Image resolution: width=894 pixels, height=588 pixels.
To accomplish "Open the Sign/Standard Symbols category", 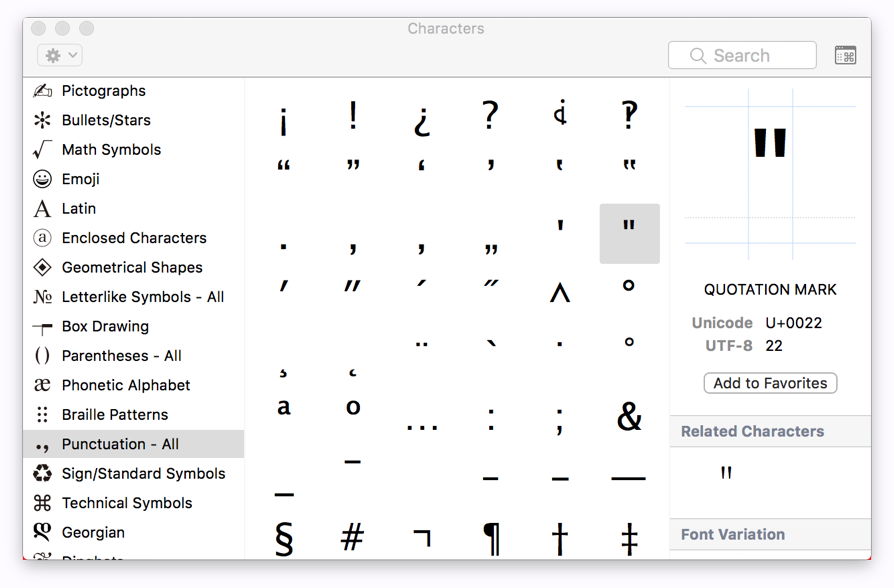I will click(143, 474).
